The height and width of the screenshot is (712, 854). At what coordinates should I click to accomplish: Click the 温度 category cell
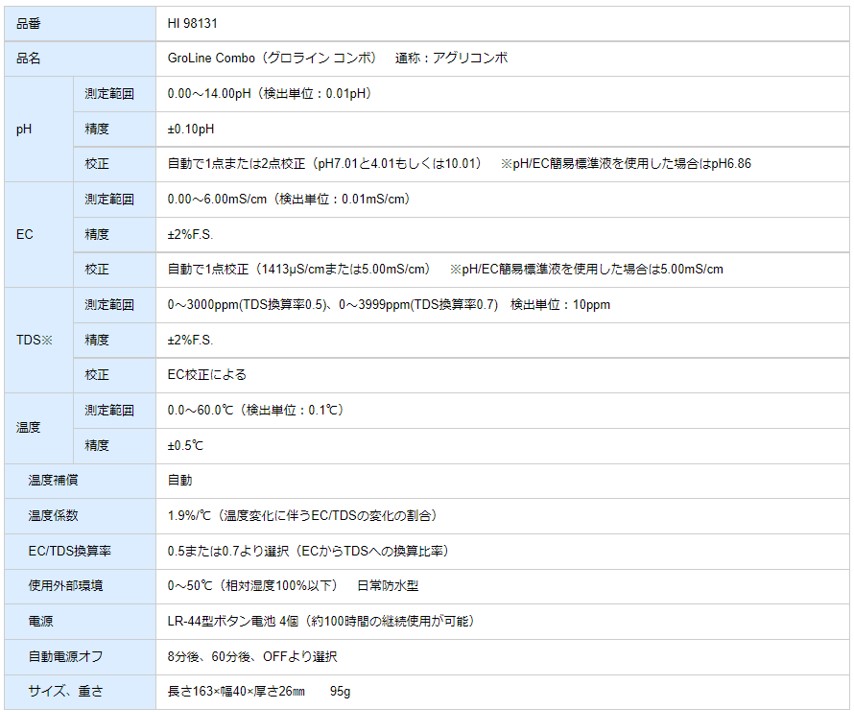[x=39, y=428]
